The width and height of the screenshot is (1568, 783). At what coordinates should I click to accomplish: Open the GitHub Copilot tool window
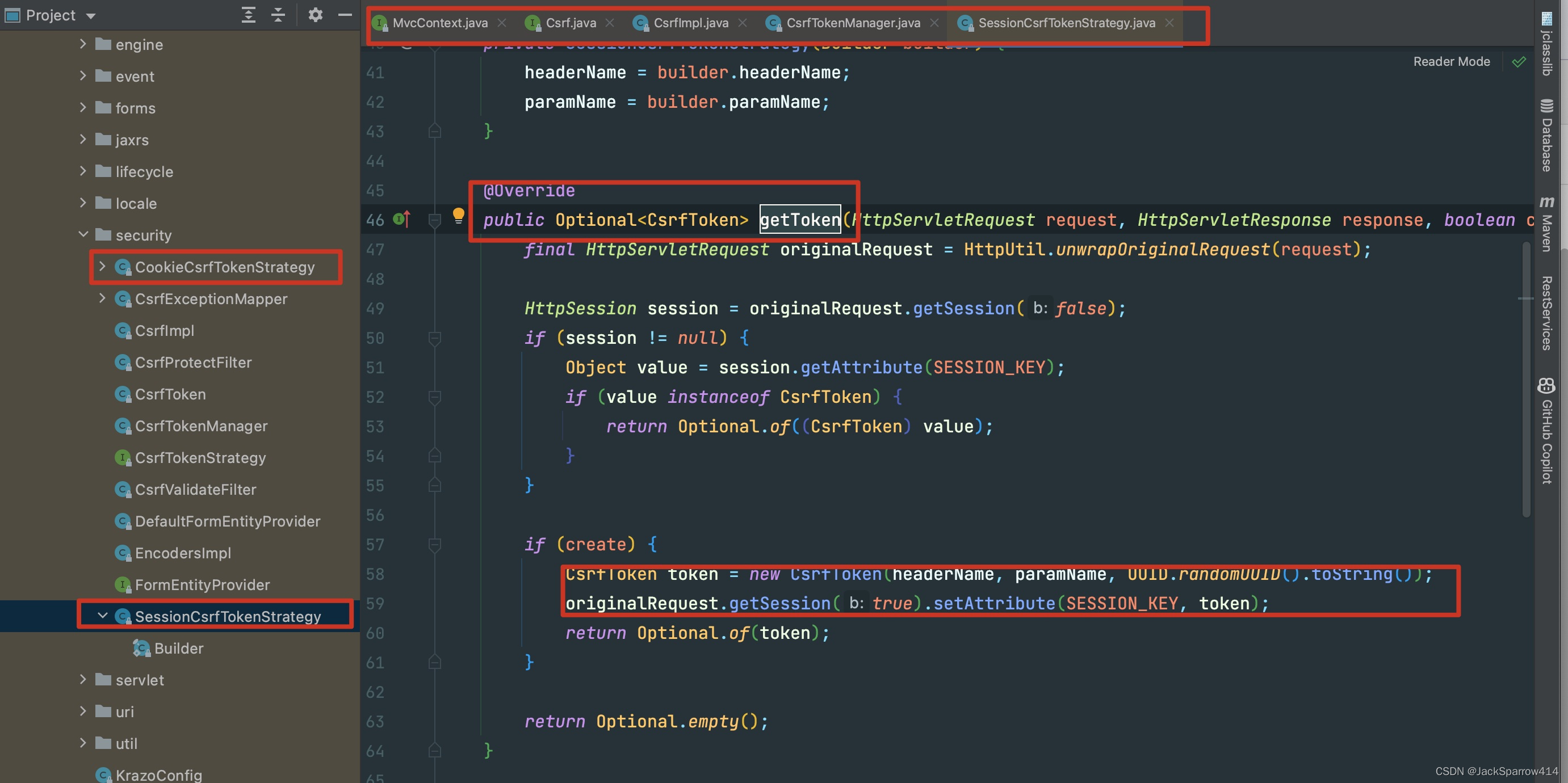tap(1546, 431)
